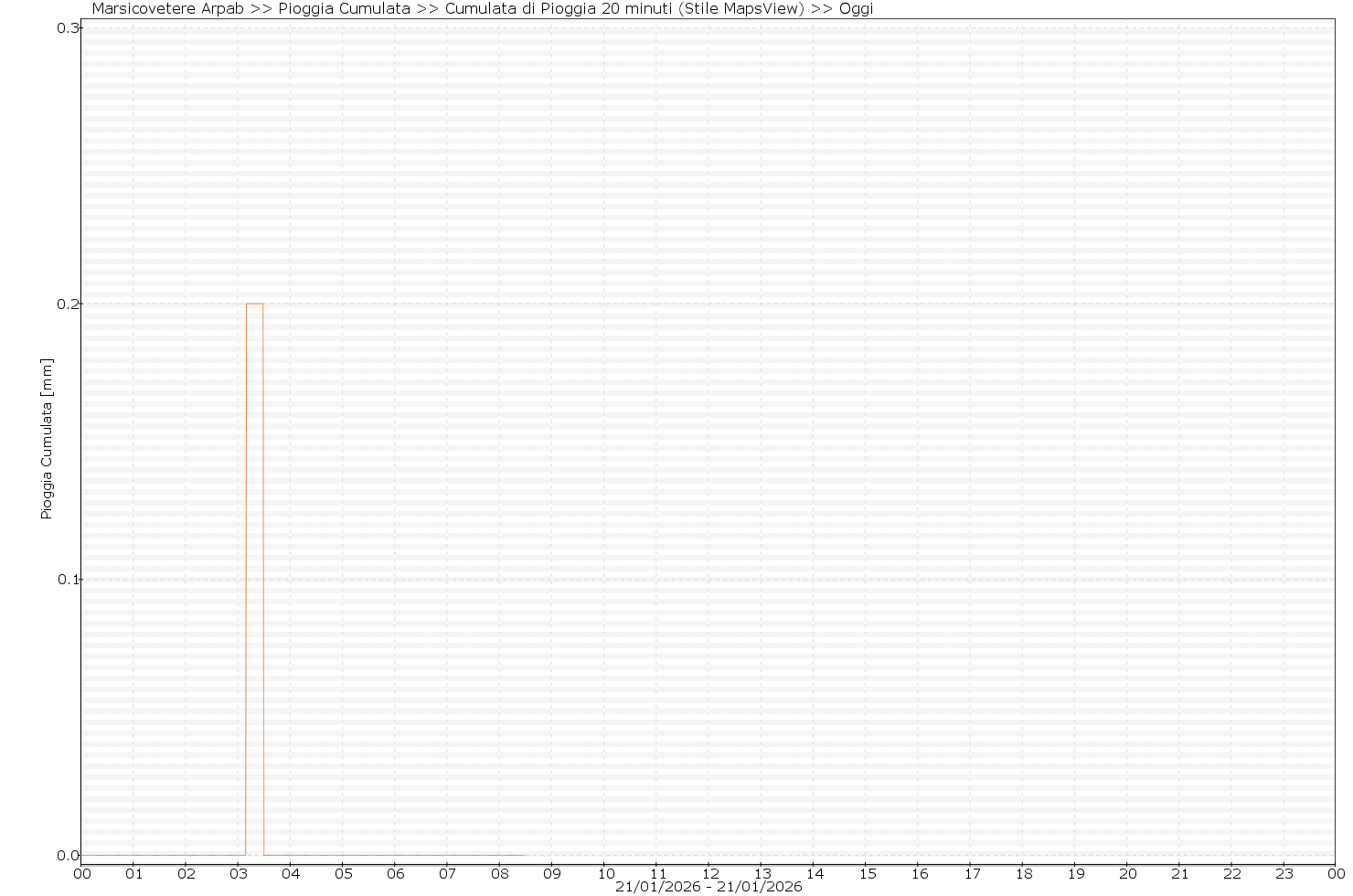Click the 18 hour tick label
Screen dimensions: 1353x896
click(1023, 873)
